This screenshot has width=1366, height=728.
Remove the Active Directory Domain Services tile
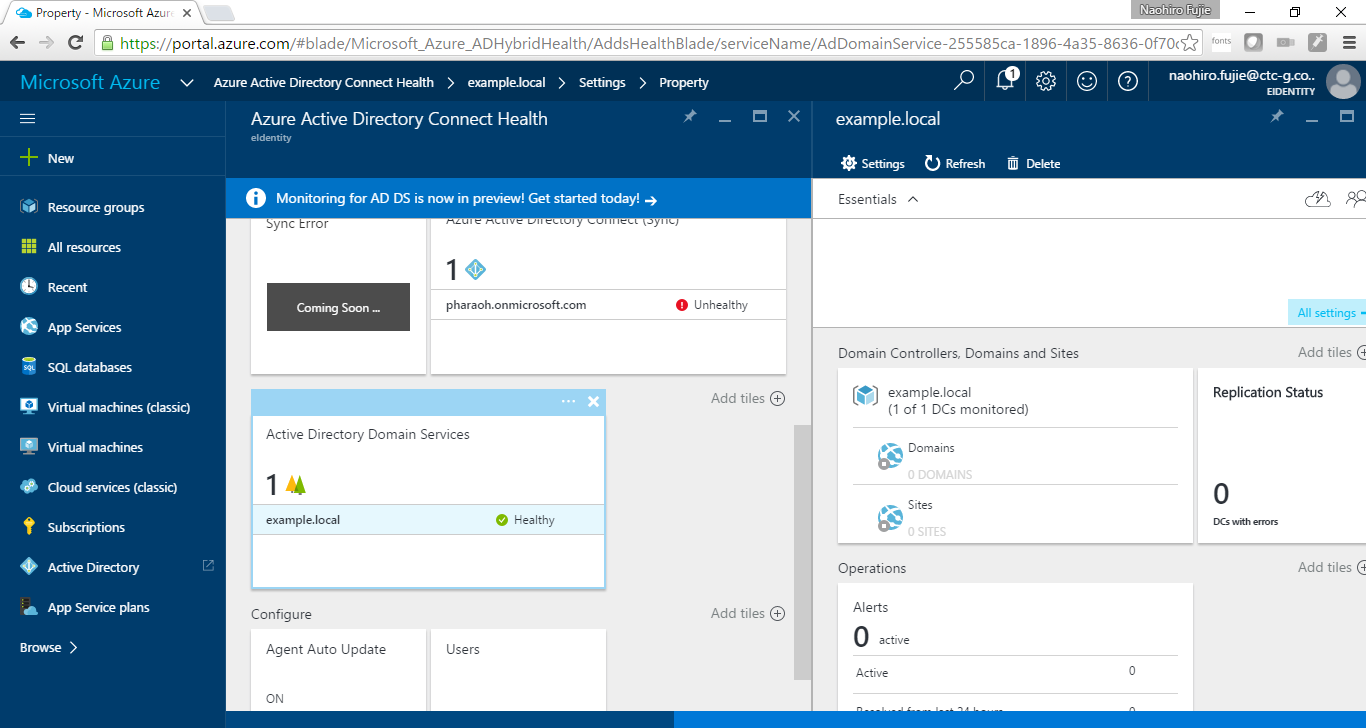[x=593, y=401]
